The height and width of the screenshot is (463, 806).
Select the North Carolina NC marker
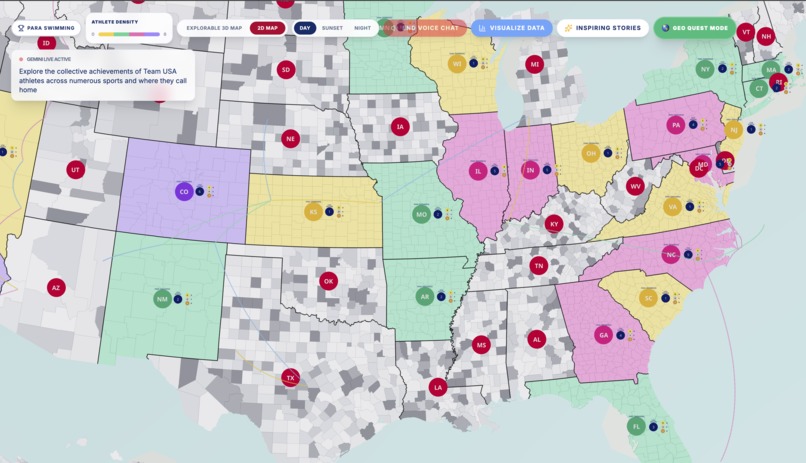pos(671,254)
